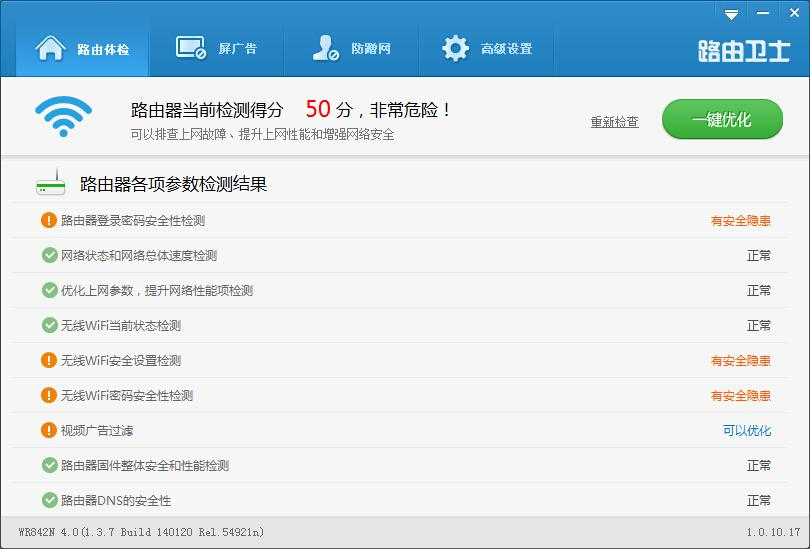This screenshot has width=810, height=549.
Task: Click green check icon for 无线WiFi当前状态检测
Action: (50, 325)
